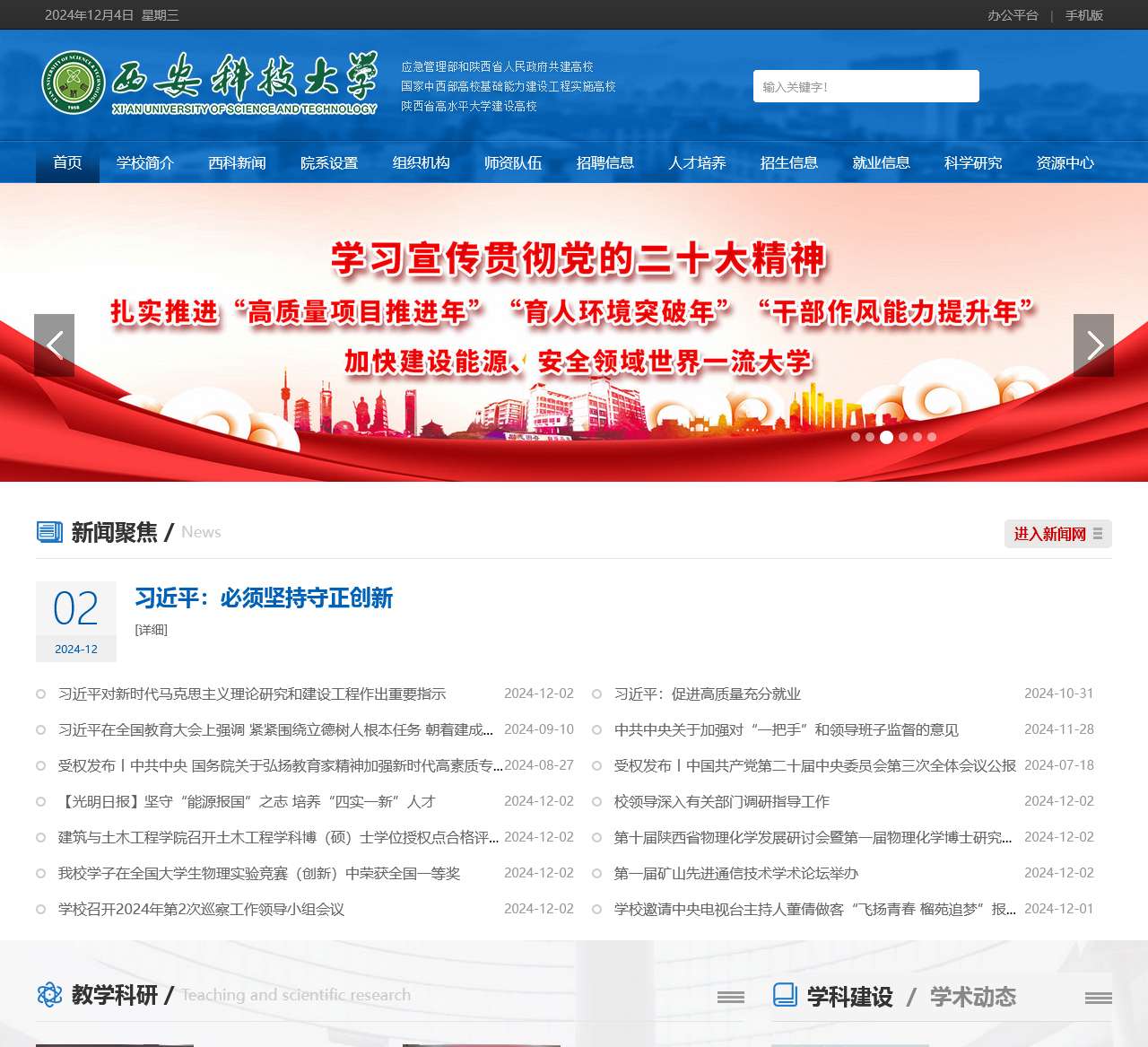
Task: Open 【光明日报】坚守“能源报国”之志 article
Action: [247, 801]
